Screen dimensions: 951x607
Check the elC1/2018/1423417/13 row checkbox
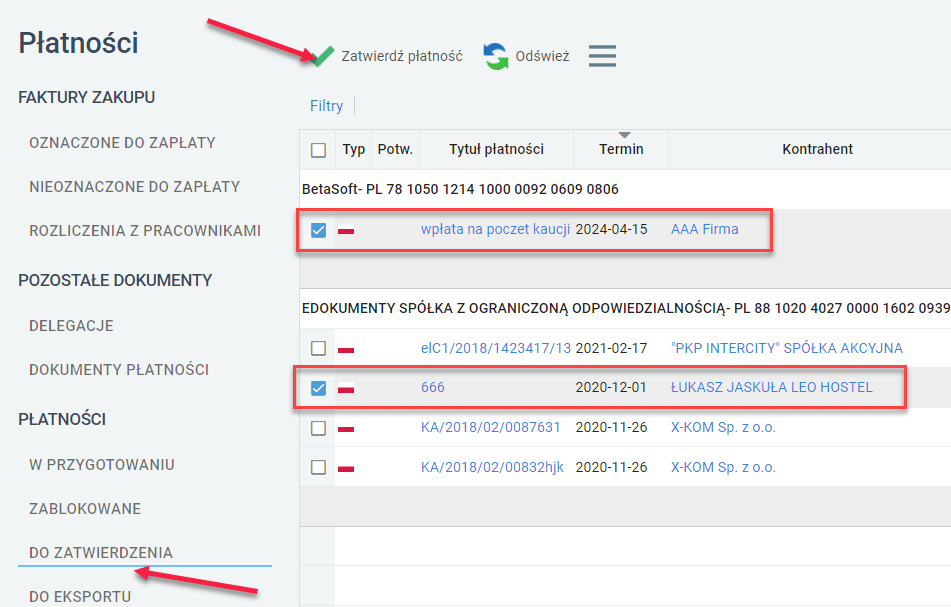(318, 348)
